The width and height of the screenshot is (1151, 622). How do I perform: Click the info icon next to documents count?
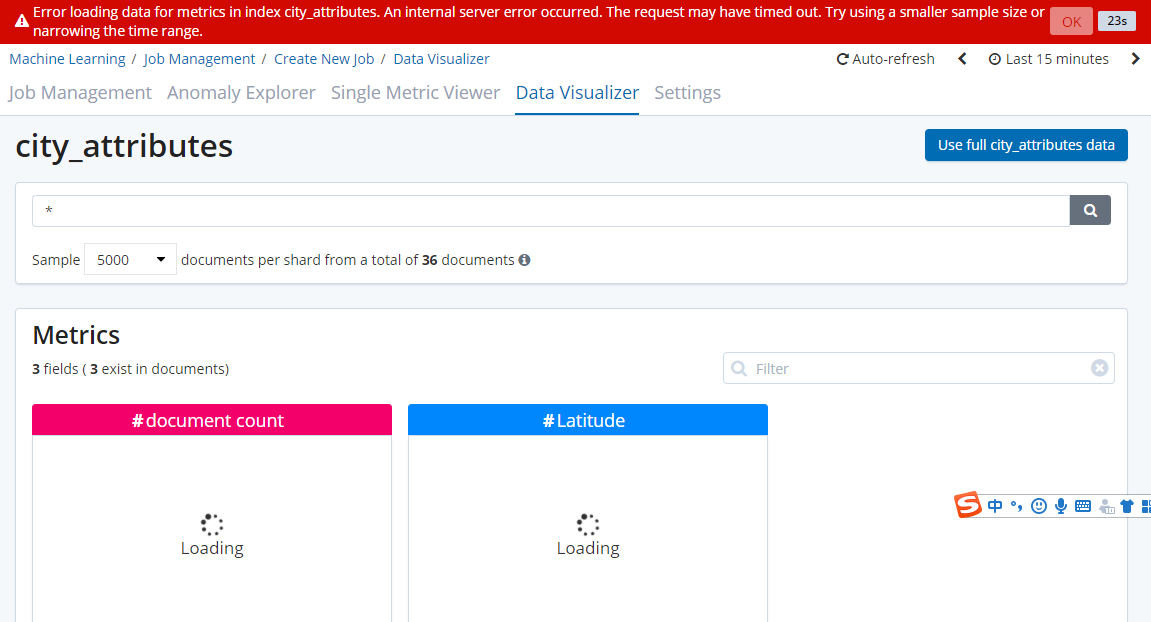coord(524,260)
